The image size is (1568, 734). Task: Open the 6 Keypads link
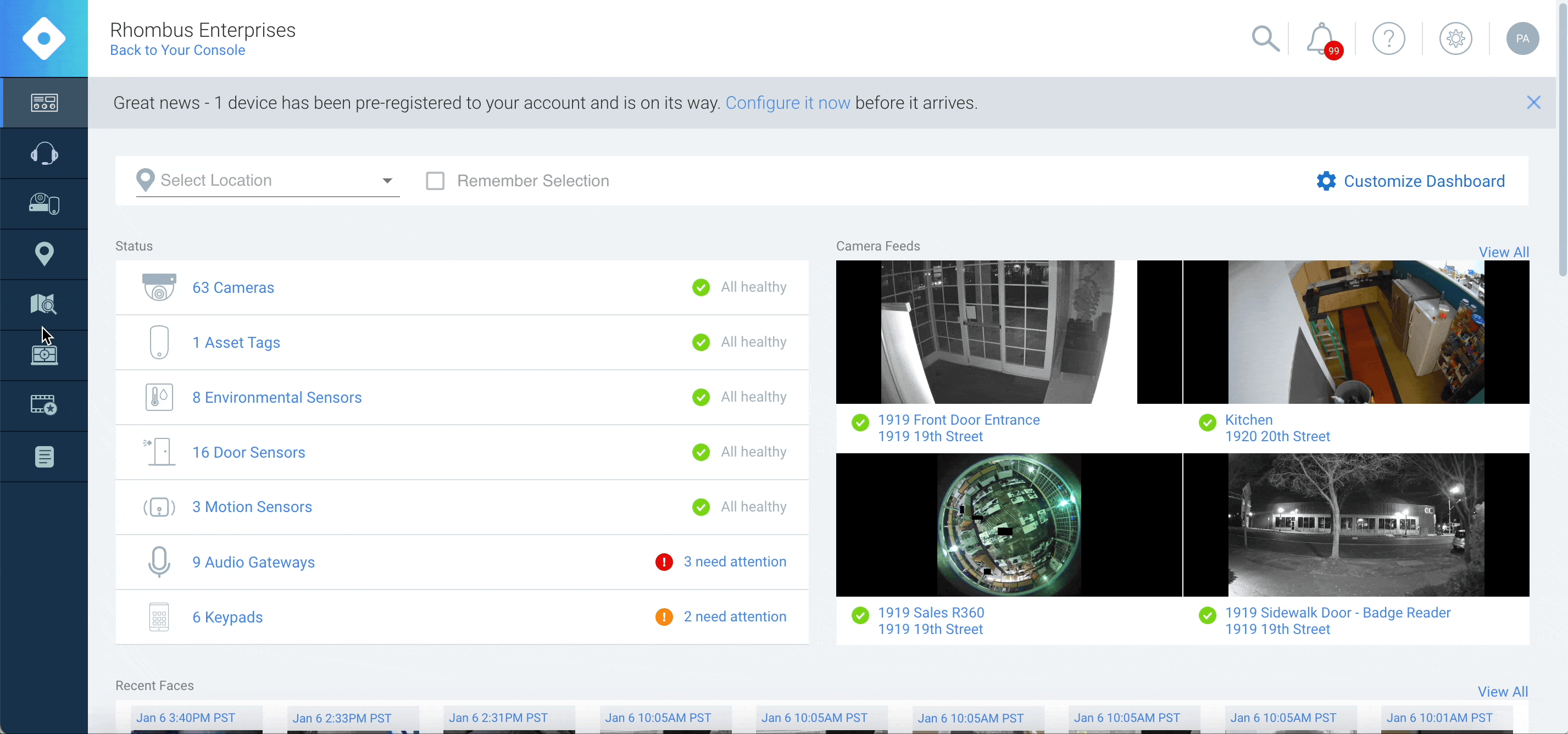pos(227,616)
